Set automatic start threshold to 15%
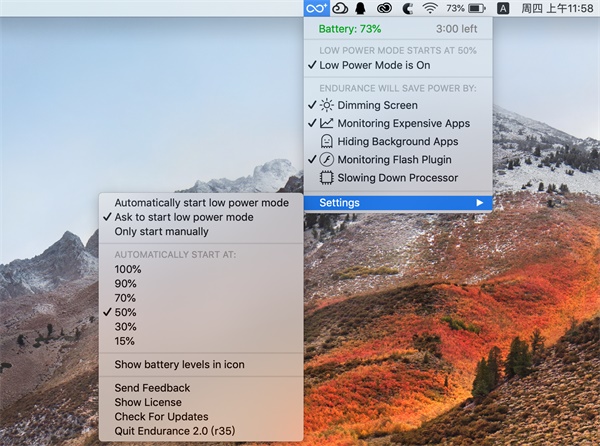 click(x=201, y=341)
